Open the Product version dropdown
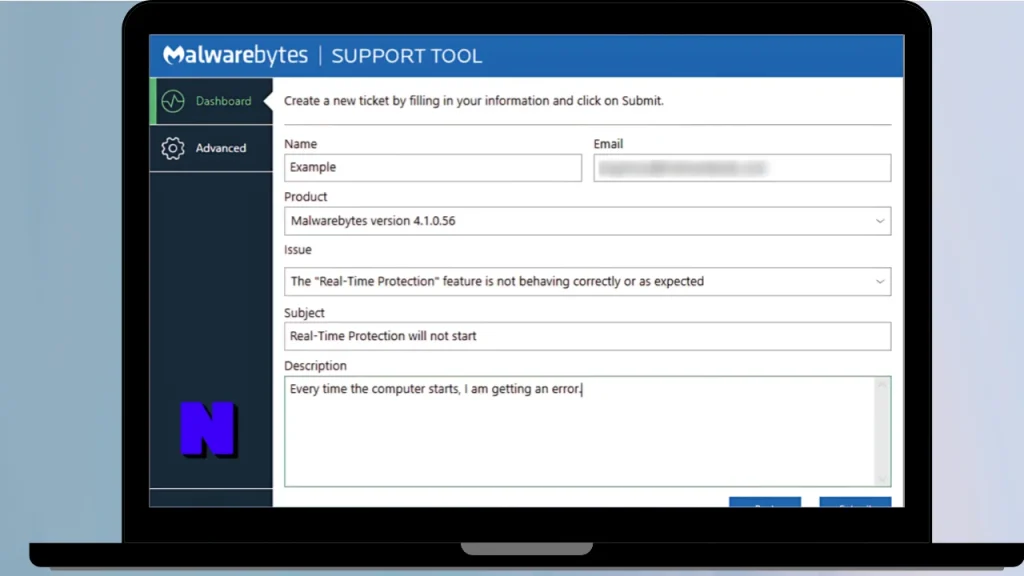Screen dimensions: 1024x576 587,221
